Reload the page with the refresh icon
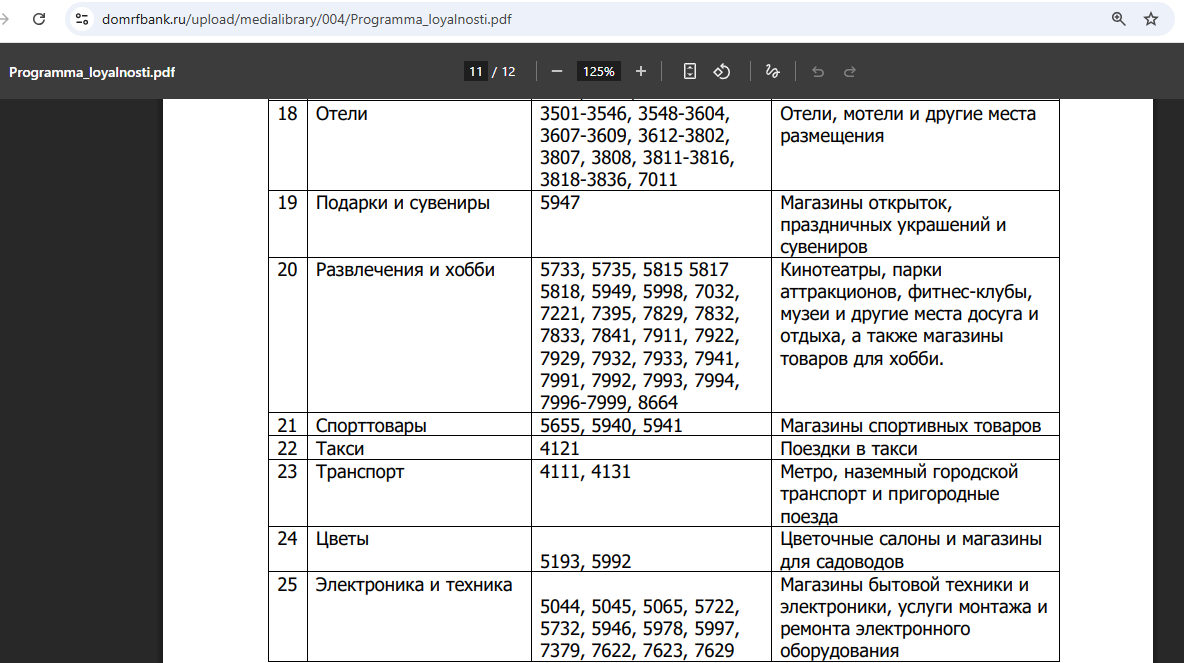Viewport: 1184px width, 663px height. point(38,19)
